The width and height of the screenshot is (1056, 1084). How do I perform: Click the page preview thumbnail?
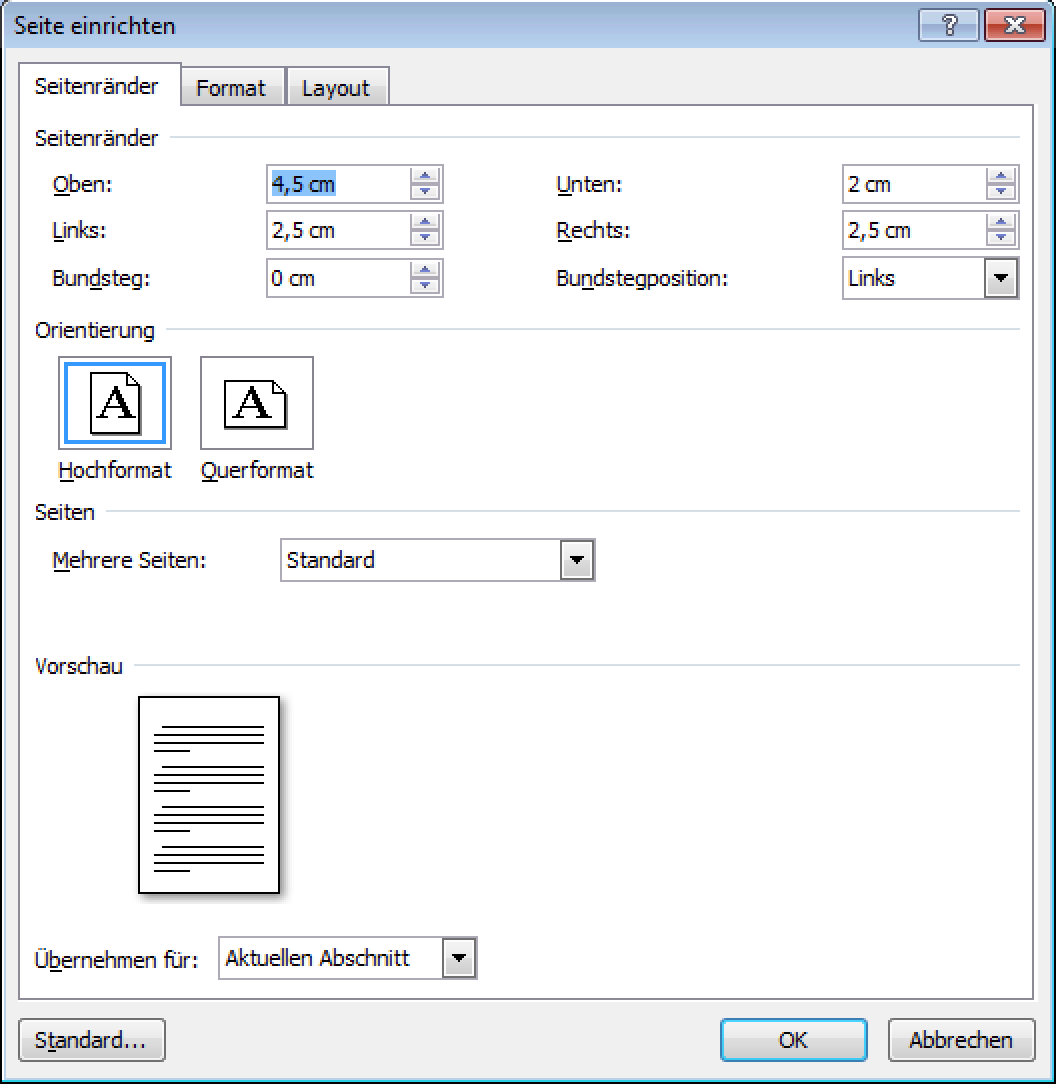click(x=209, y=795)
